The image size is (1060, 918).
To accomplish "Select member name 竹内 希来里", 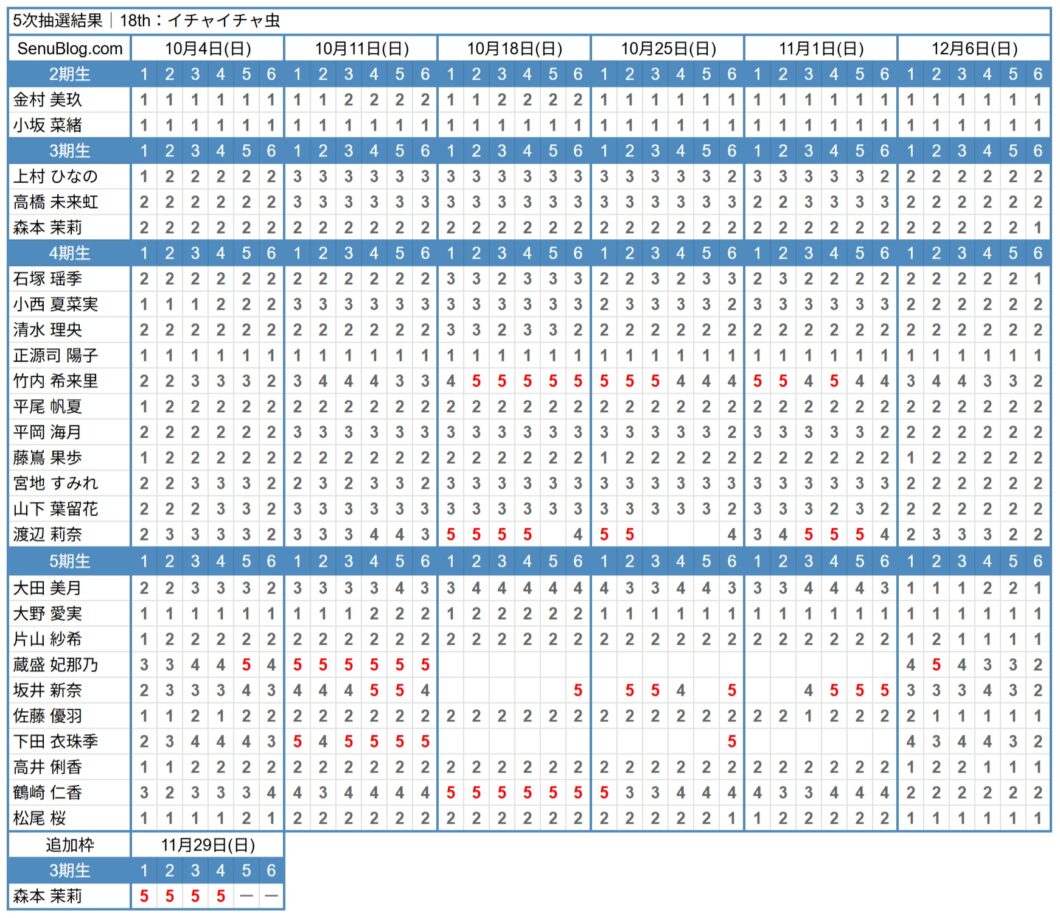I will point(55,381).
